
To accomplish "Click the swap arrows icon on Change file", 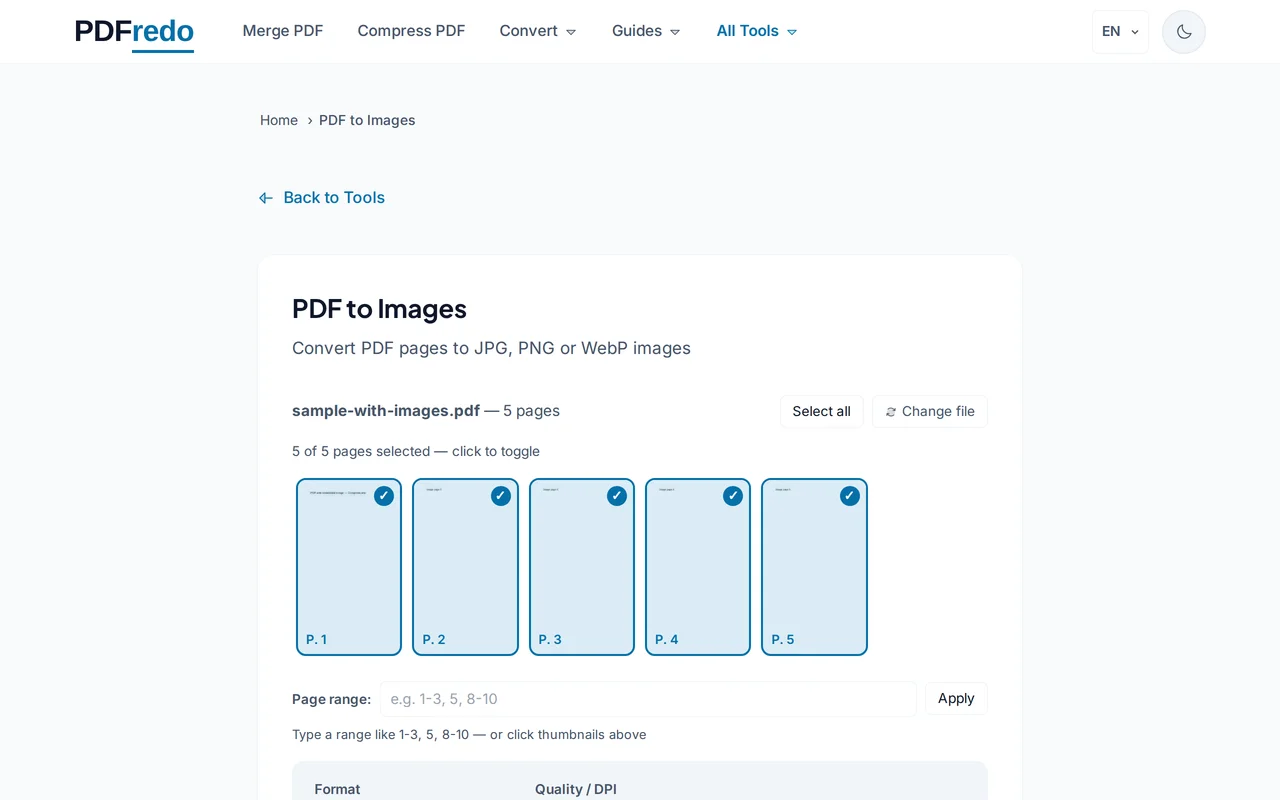I will [x=891, y=412].
